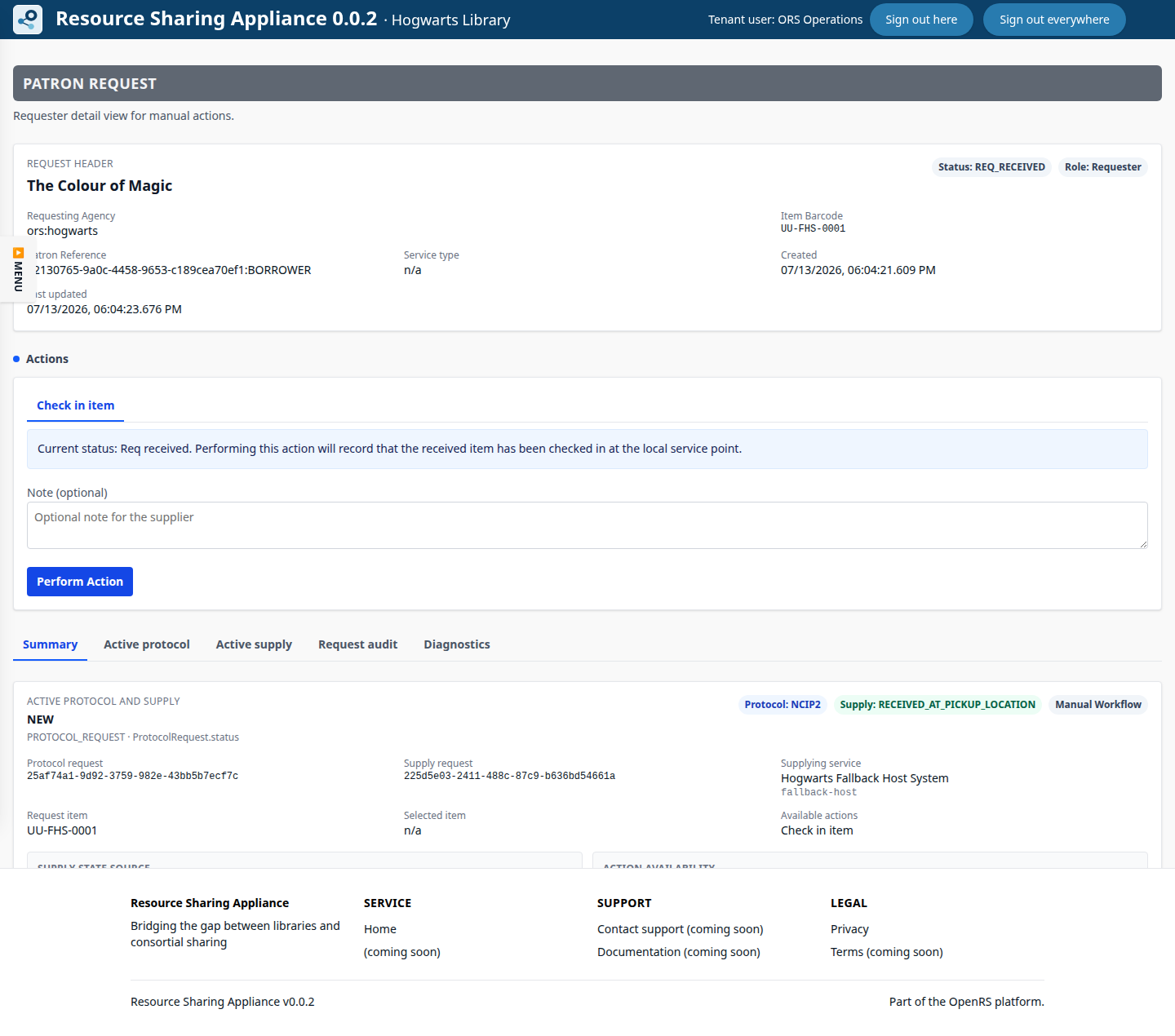
Task: Click Request item value UU-FHS-0001
Action: tap(62, 830)
